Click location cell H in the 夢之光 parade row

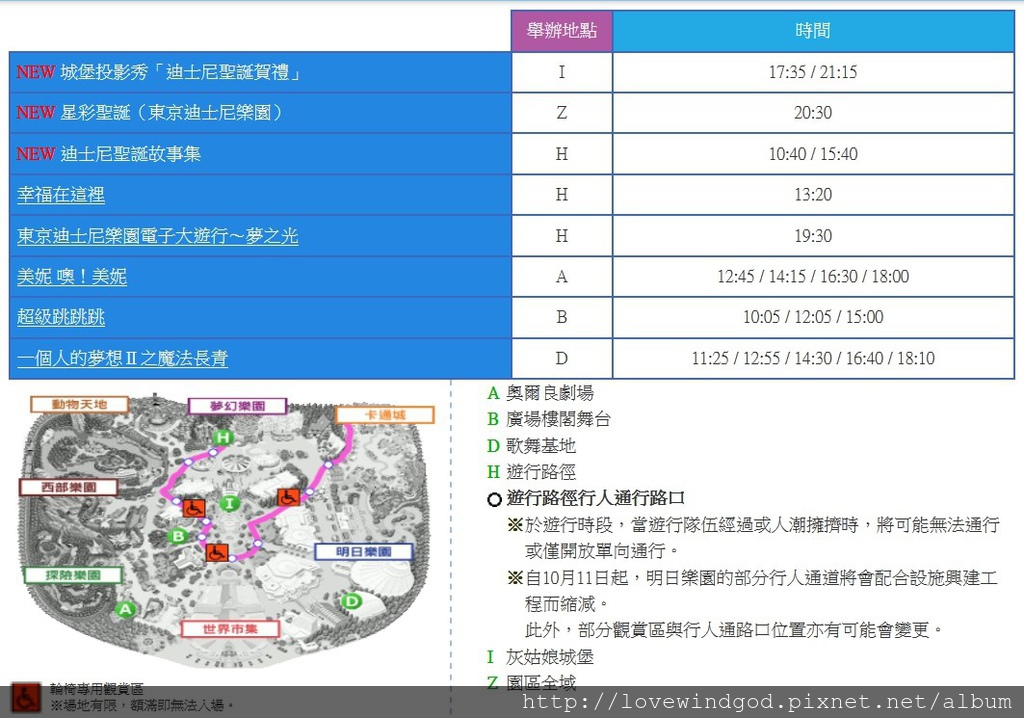(x=562, y=236)
